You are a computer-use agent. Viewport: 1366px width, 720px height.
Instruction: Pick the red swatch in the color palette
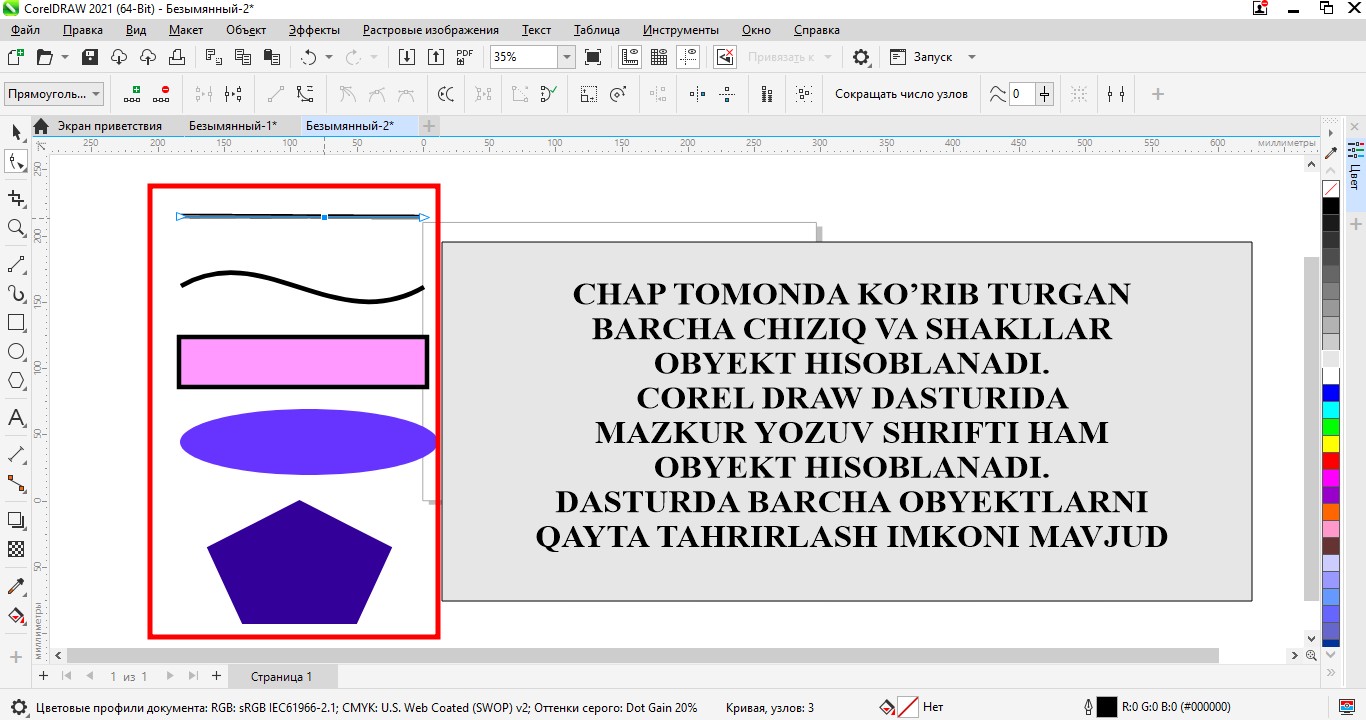1331,460
